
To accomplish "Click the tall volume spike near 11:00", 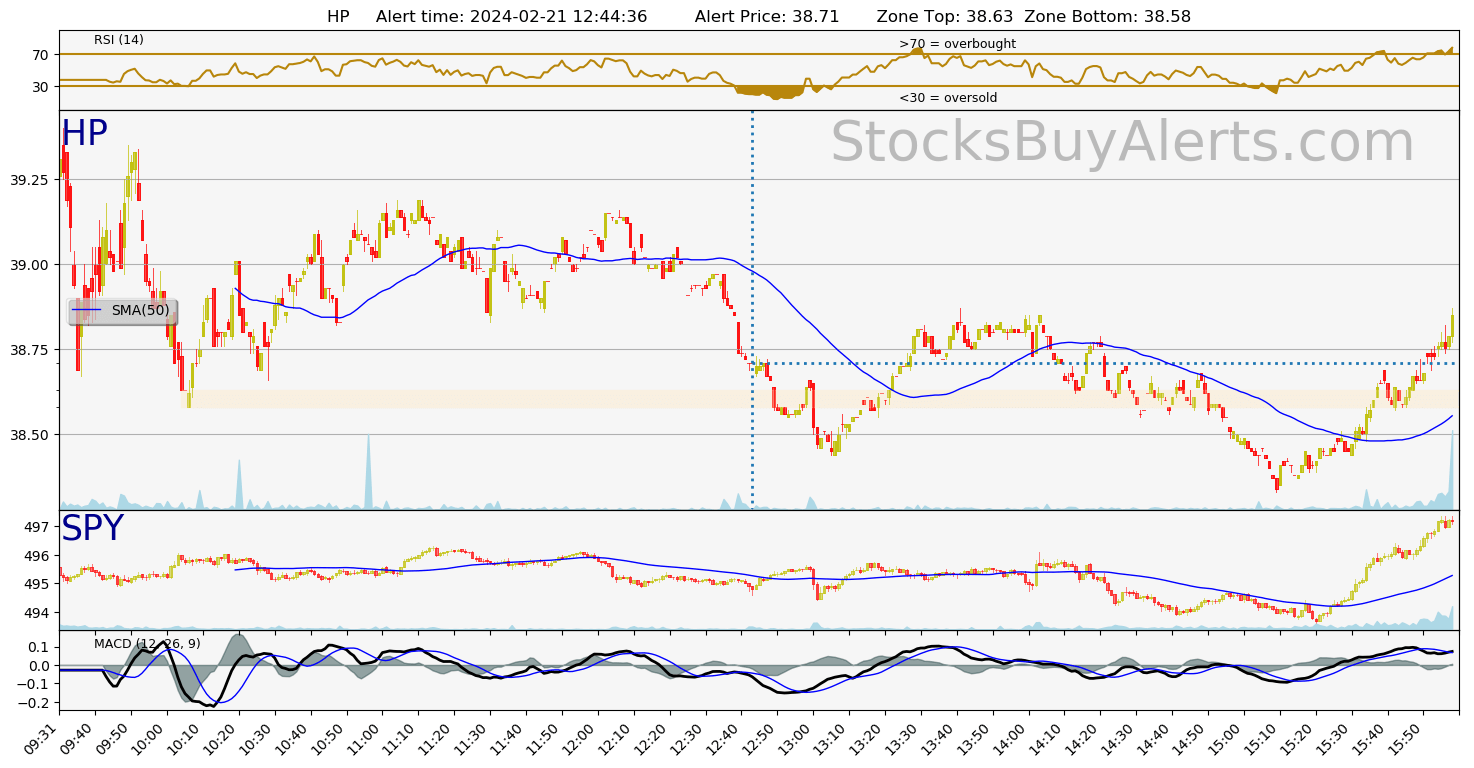I will pos(368,472).
